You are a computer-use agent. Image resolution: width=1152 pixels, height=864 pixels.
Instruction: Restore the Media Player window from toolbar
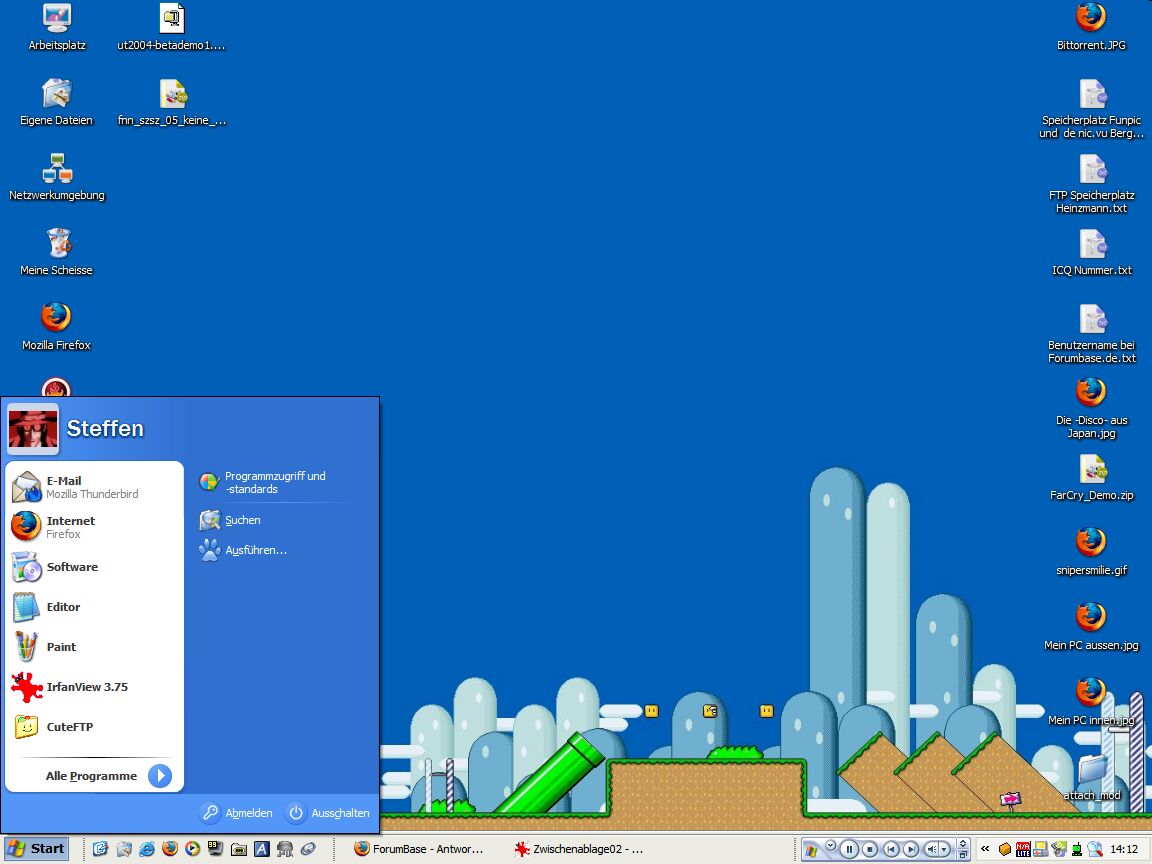[x=962, y=855]
